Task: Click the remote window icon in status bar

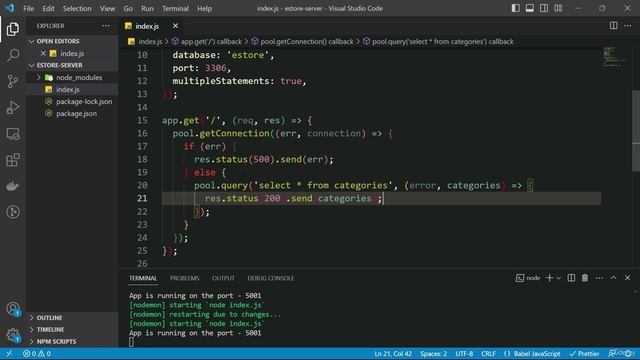Action: click(x=9, y=353)
